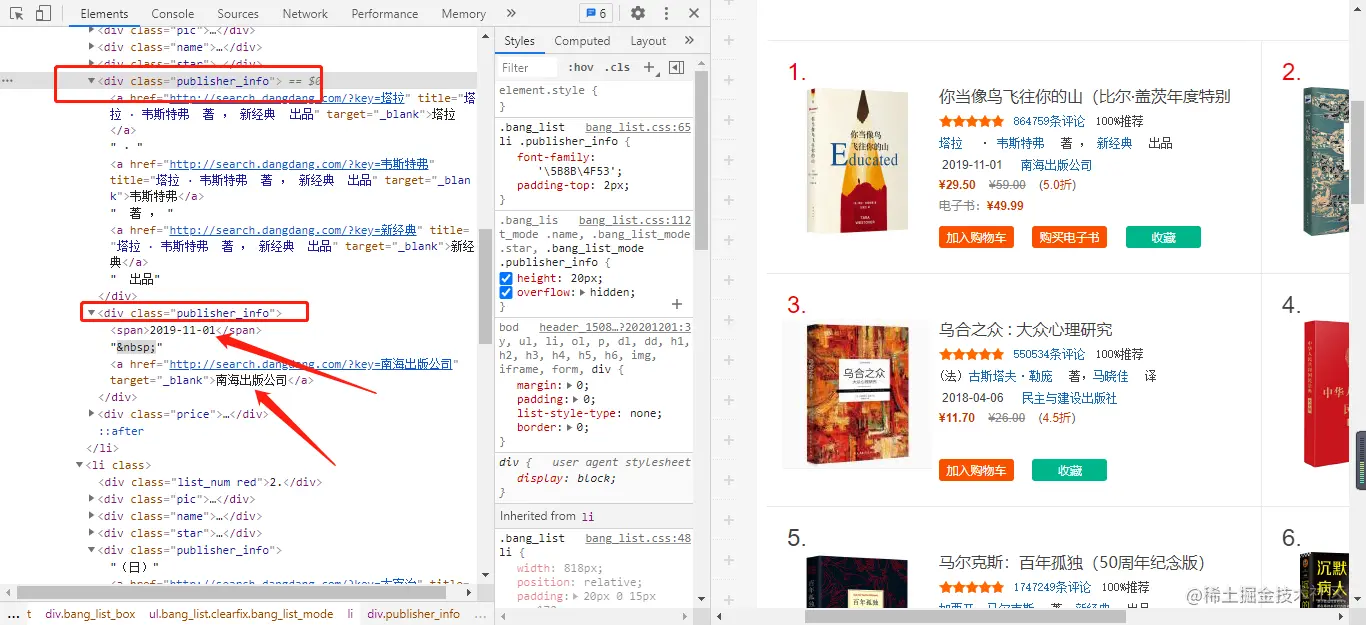Select div.bang_list_box in the breadcrumb
This screenshot has width=1366, height=625.
click(90, 614)
